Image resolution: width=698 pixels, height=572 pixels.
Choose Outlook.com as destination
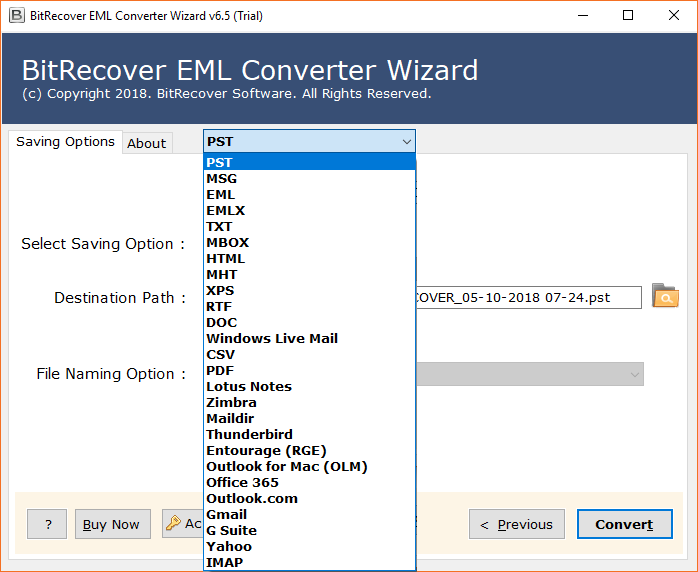[x=309, y=499]
